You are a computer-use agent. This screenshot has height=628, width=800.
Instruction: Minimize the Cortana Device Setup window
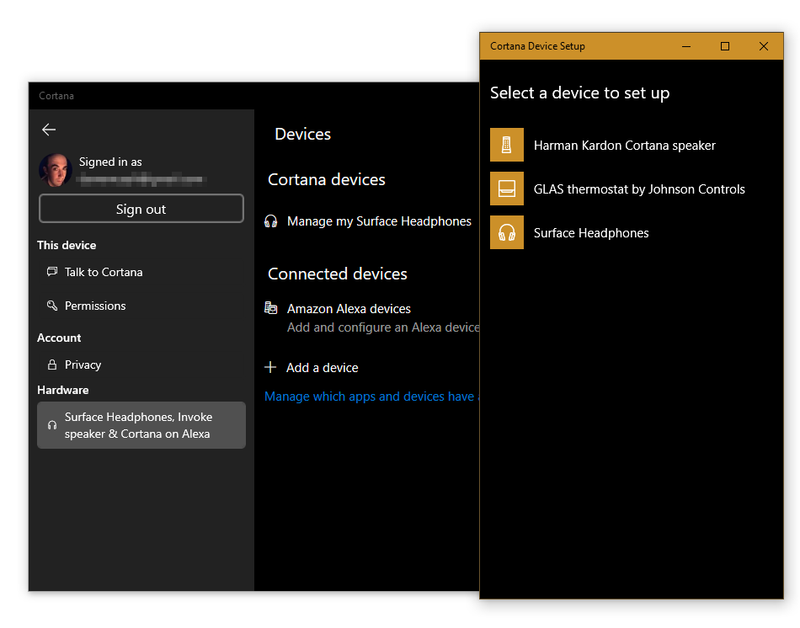[x=686, y=46]
